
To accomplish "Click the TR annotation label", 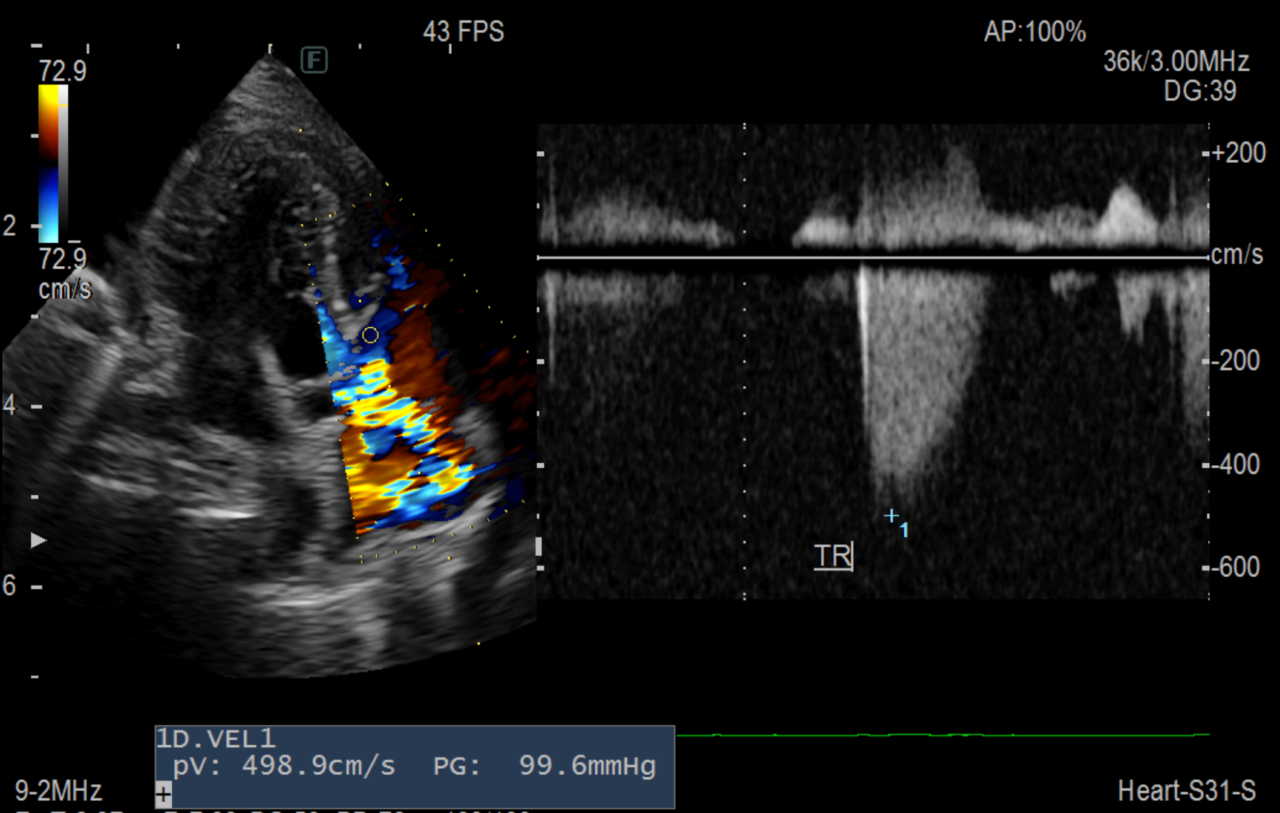I will [x=832, y=556].
